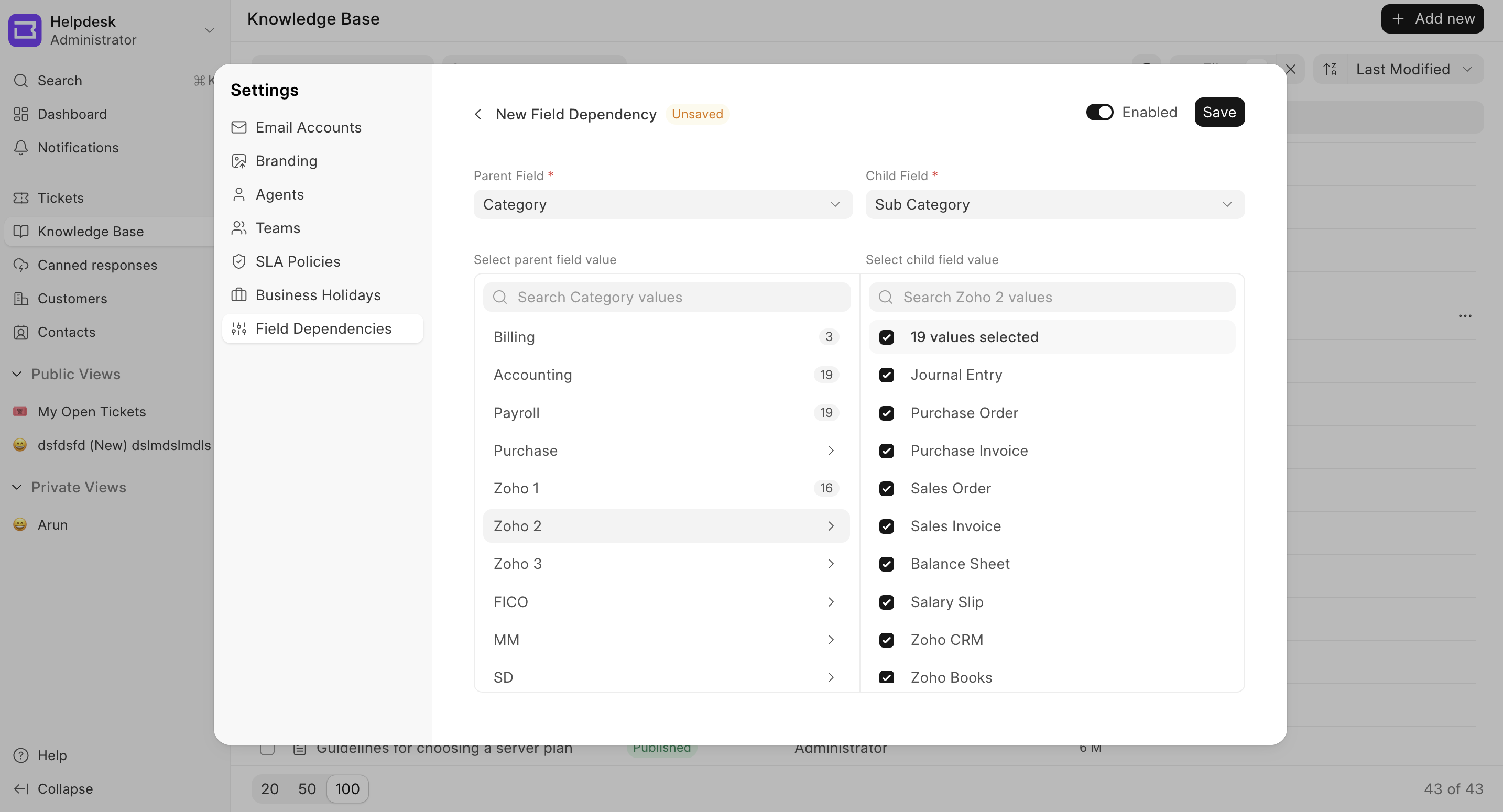This screenshot has width=1503, height=812.
Task: Click the SLA Policies shield icon
Action: click(238, 261)
